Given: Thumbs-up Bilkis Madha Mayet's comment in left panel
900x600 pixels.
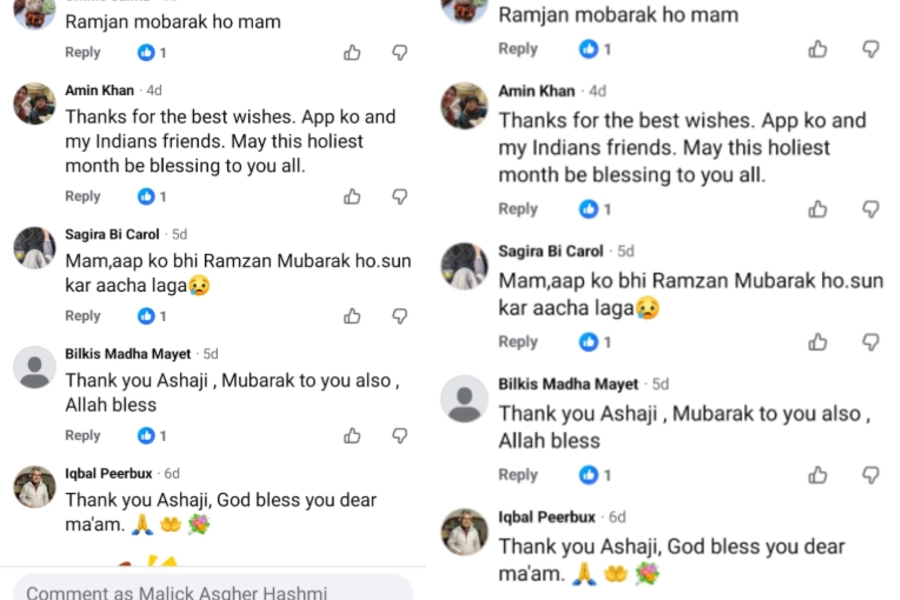Looking at the screenshot, I should [x=352, y=436].
